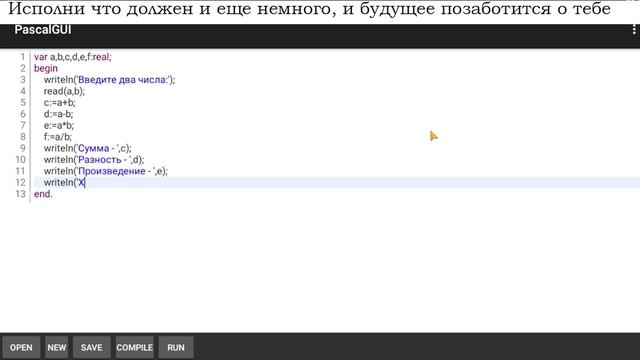Click the 'f:=a/b;' line
The height and width of the screenshot is (360, 640).
(58, 137)
